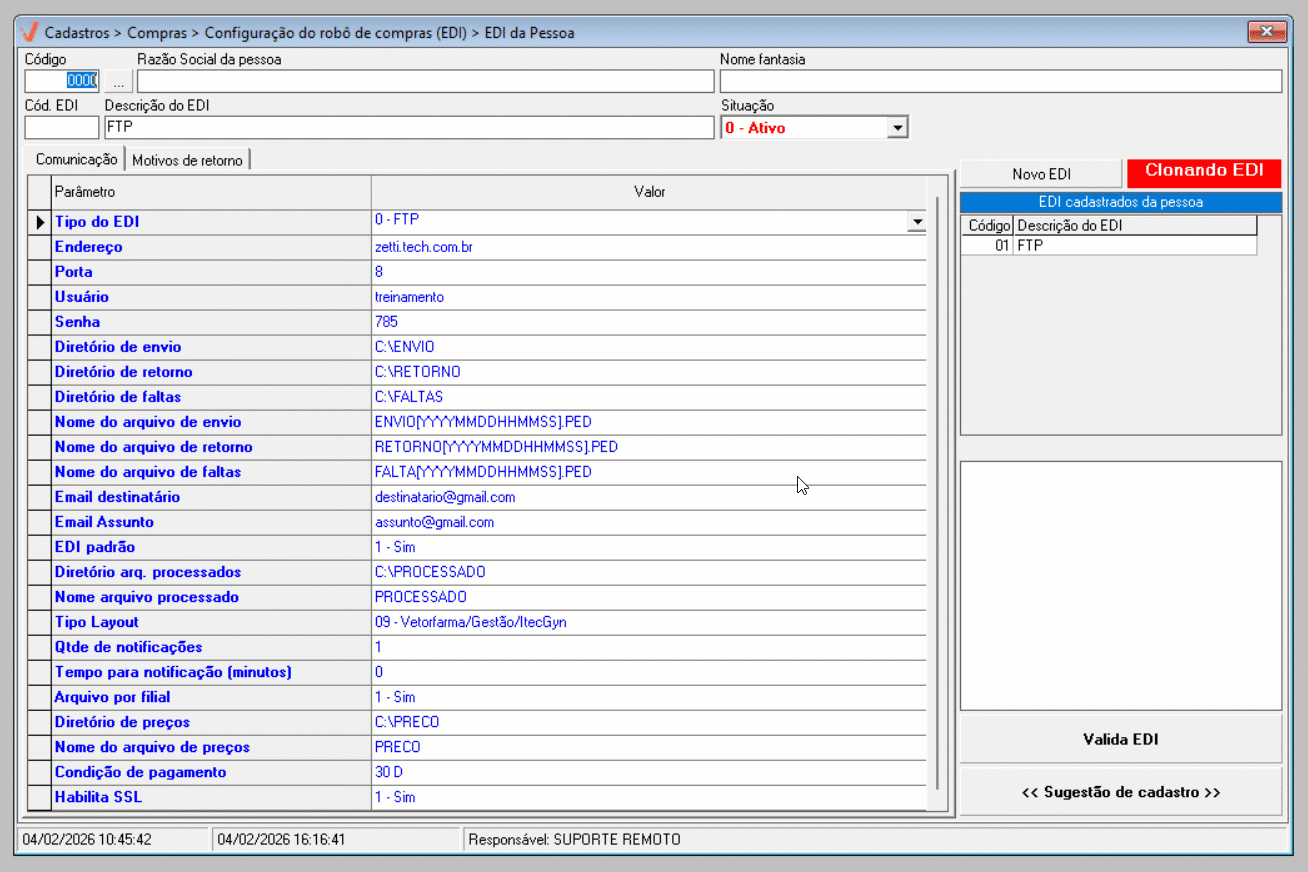Select the Comunicação tab
The width and height of the screenshot is (1308, 872).
(76, 159)
